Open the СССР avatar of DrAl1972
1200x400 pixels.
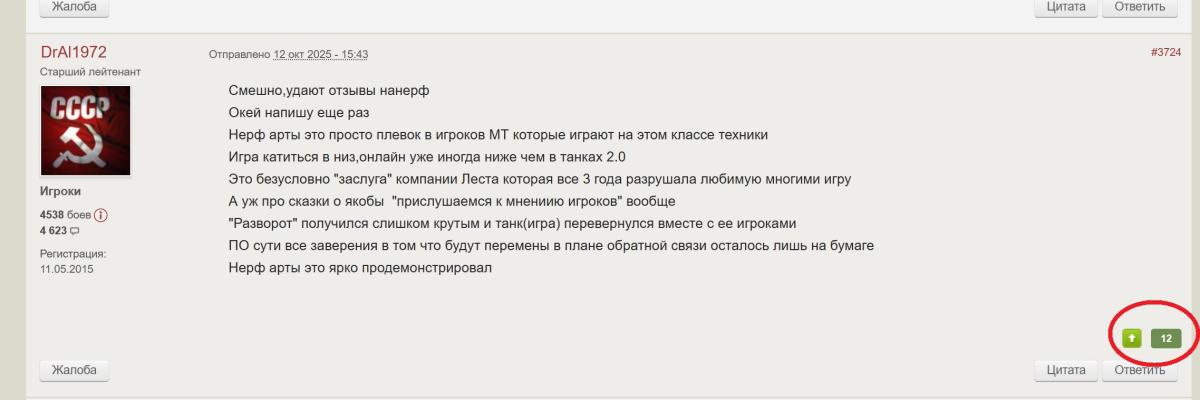(x=85, y=130)
